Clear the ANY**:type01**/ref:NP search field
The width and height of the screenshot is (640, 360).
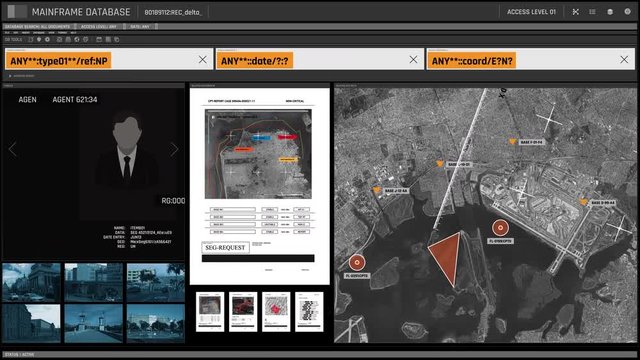[x=202, y=60]
